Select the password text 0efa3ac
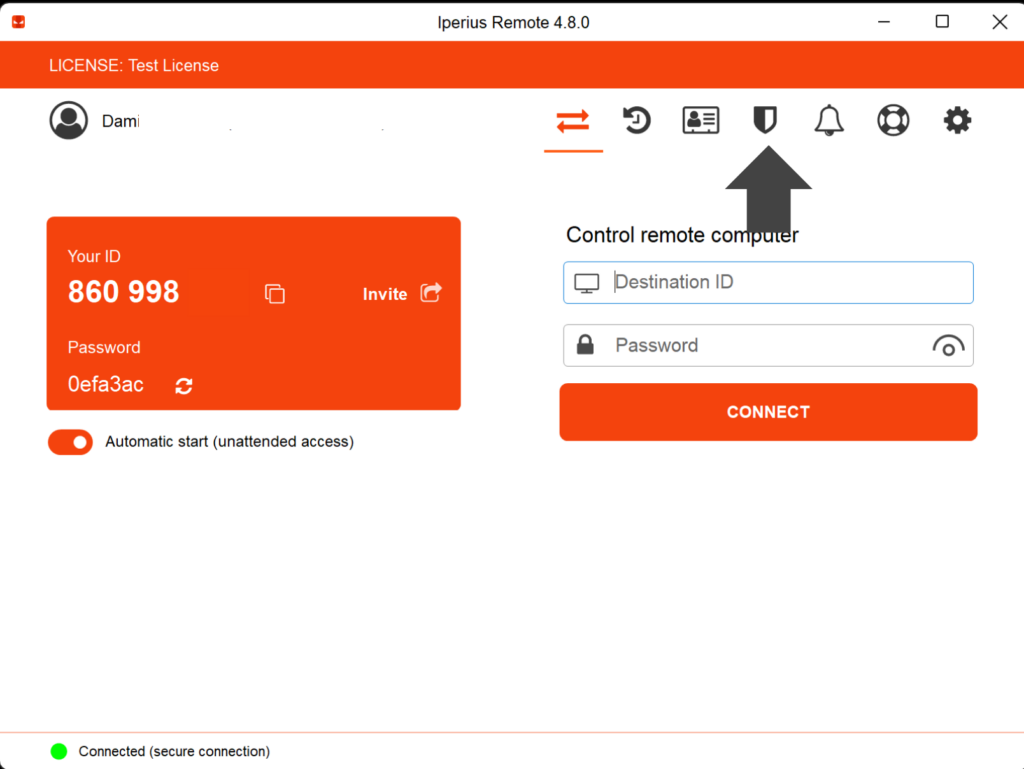1024x769 pixels. point(106,384)
